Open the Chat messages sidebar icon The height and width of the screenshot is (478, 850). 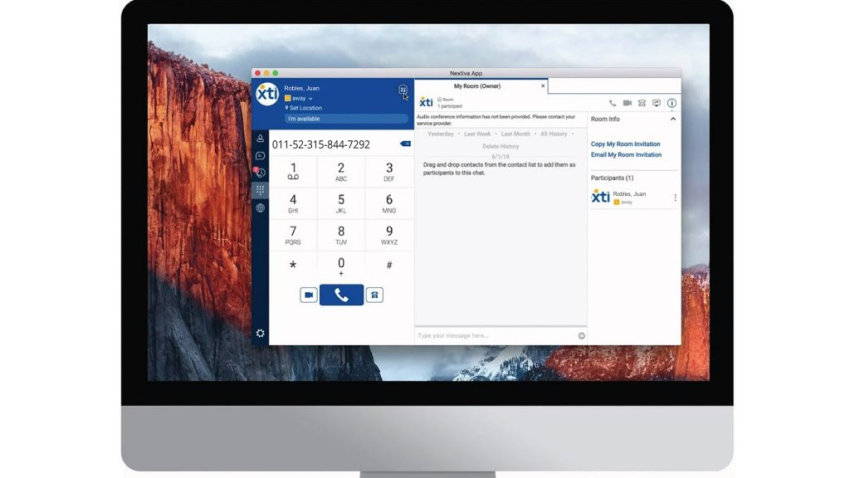point(260,156)
